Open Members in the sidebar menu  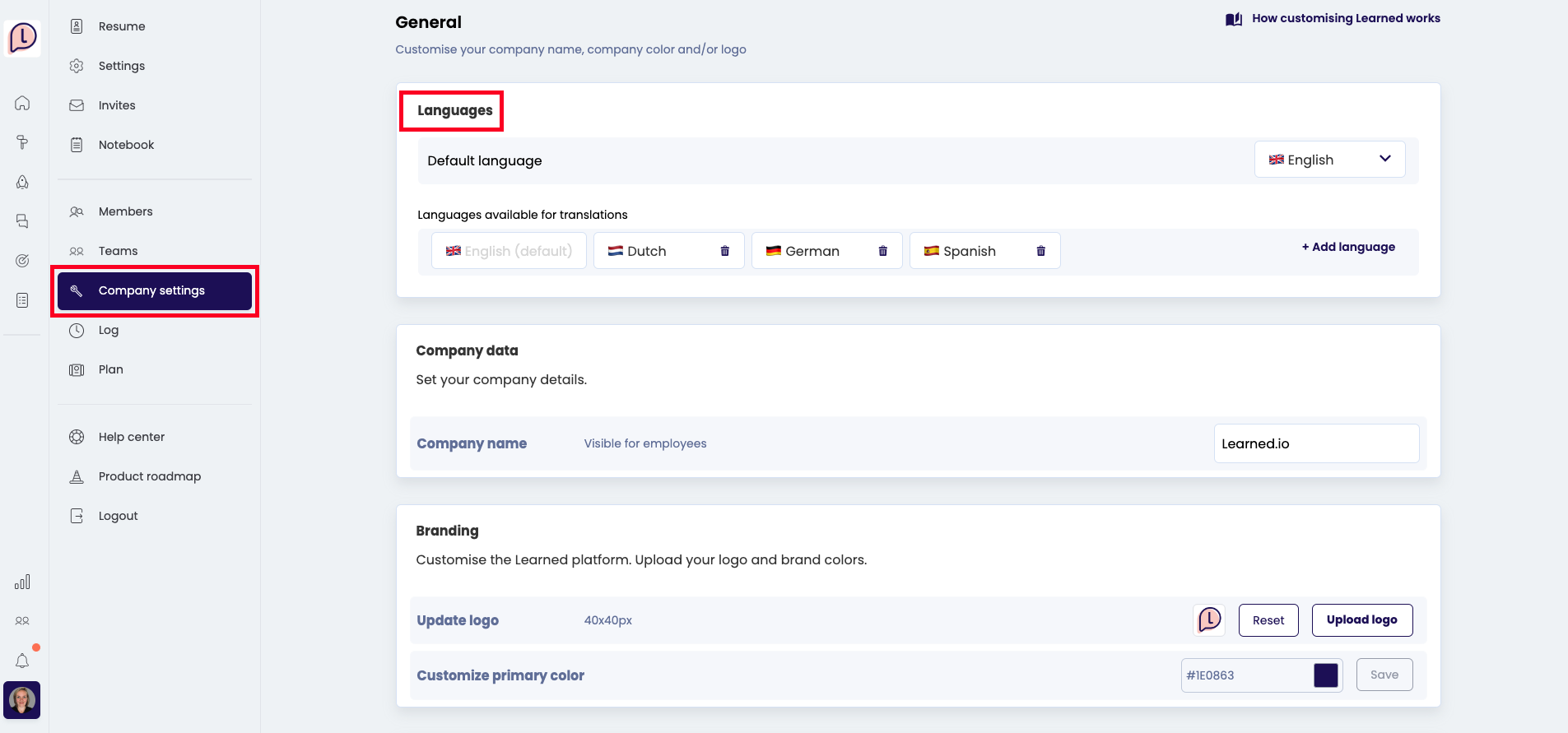tap(125, 211)
